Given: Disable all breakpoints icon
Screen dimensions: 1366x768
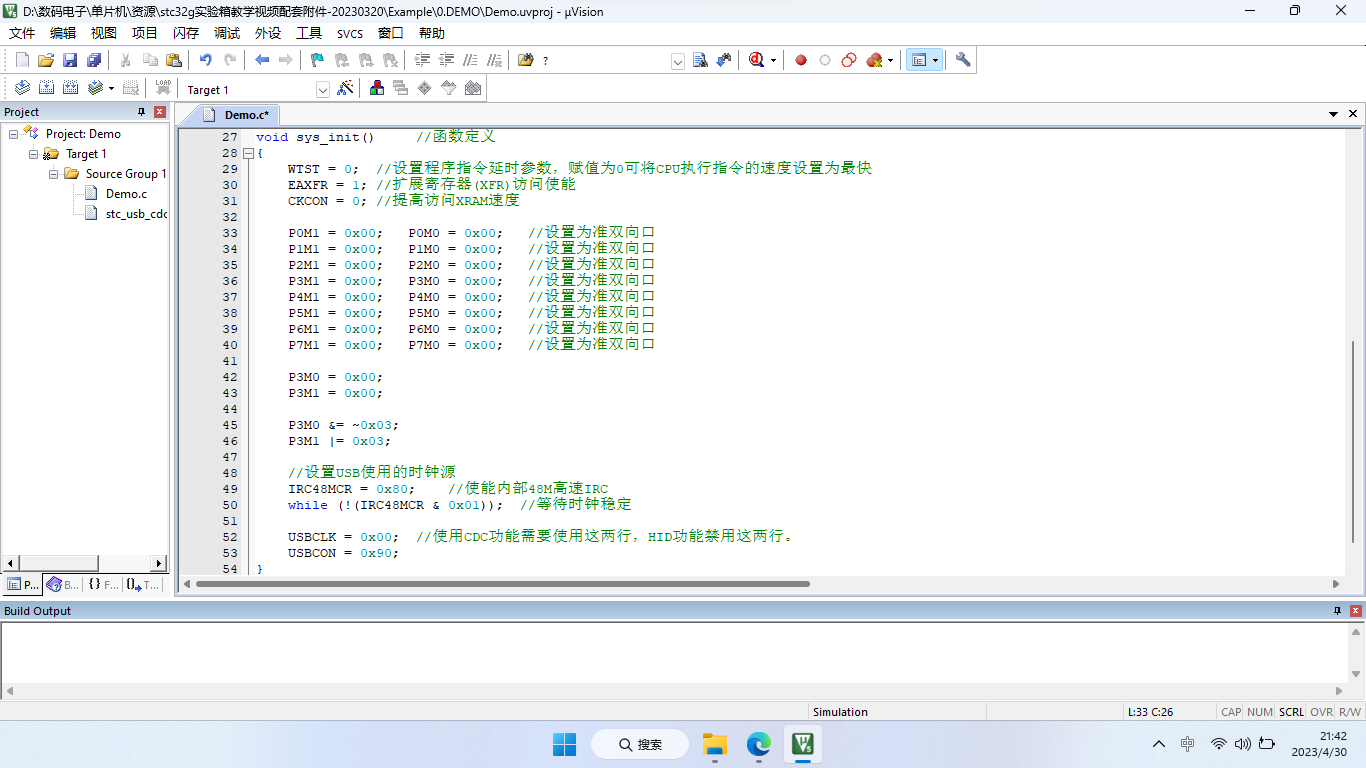Looking at the screenshot, I should coord(849,60).
